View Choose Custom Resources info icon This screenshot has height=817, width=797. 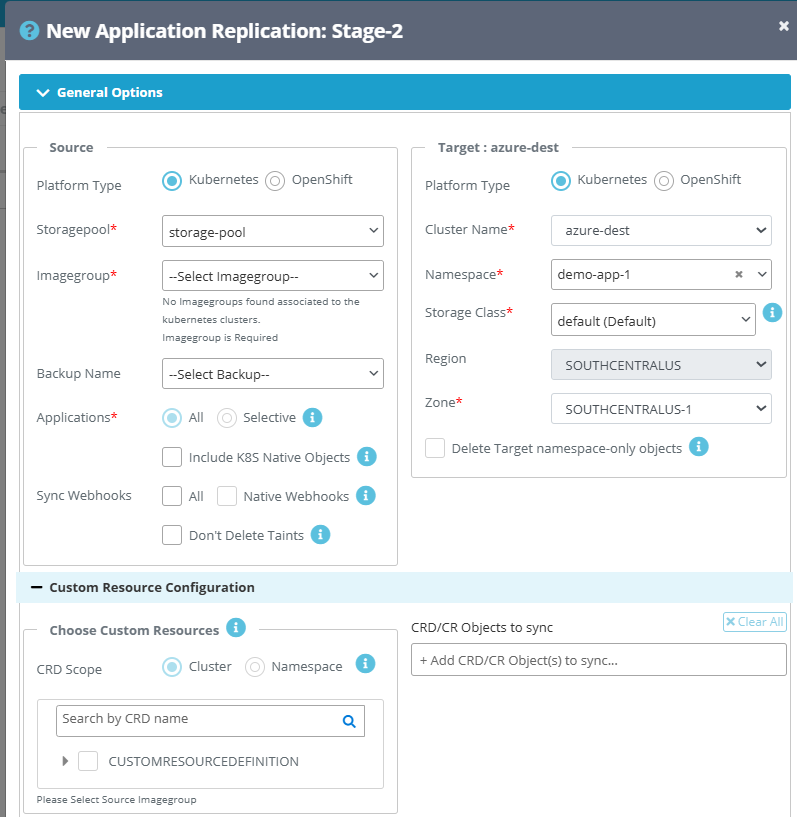coord(236,627)
